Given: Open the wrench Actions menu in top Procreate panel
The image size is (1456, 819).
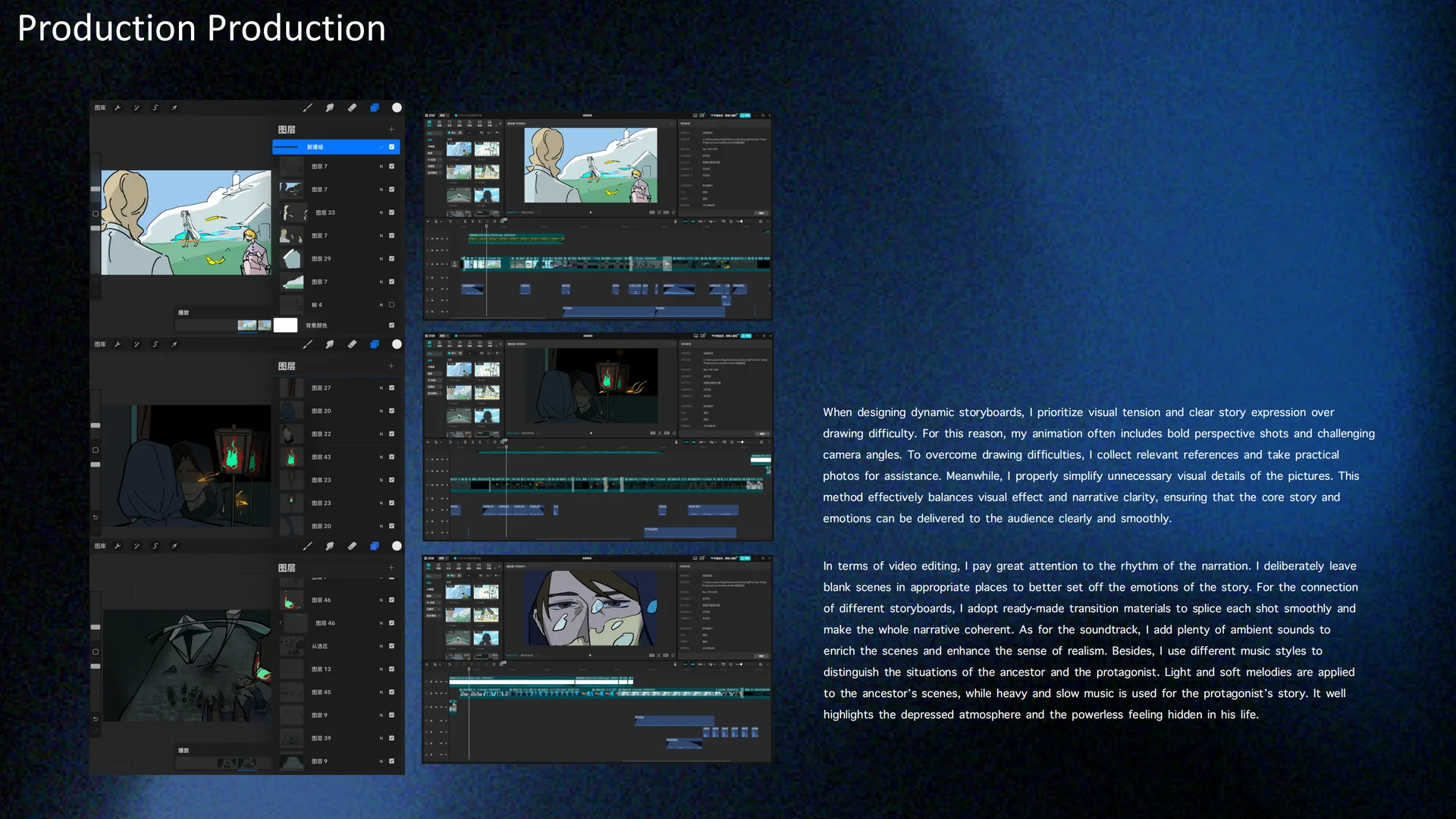Looking at the screenshot, I should (118, 108).
